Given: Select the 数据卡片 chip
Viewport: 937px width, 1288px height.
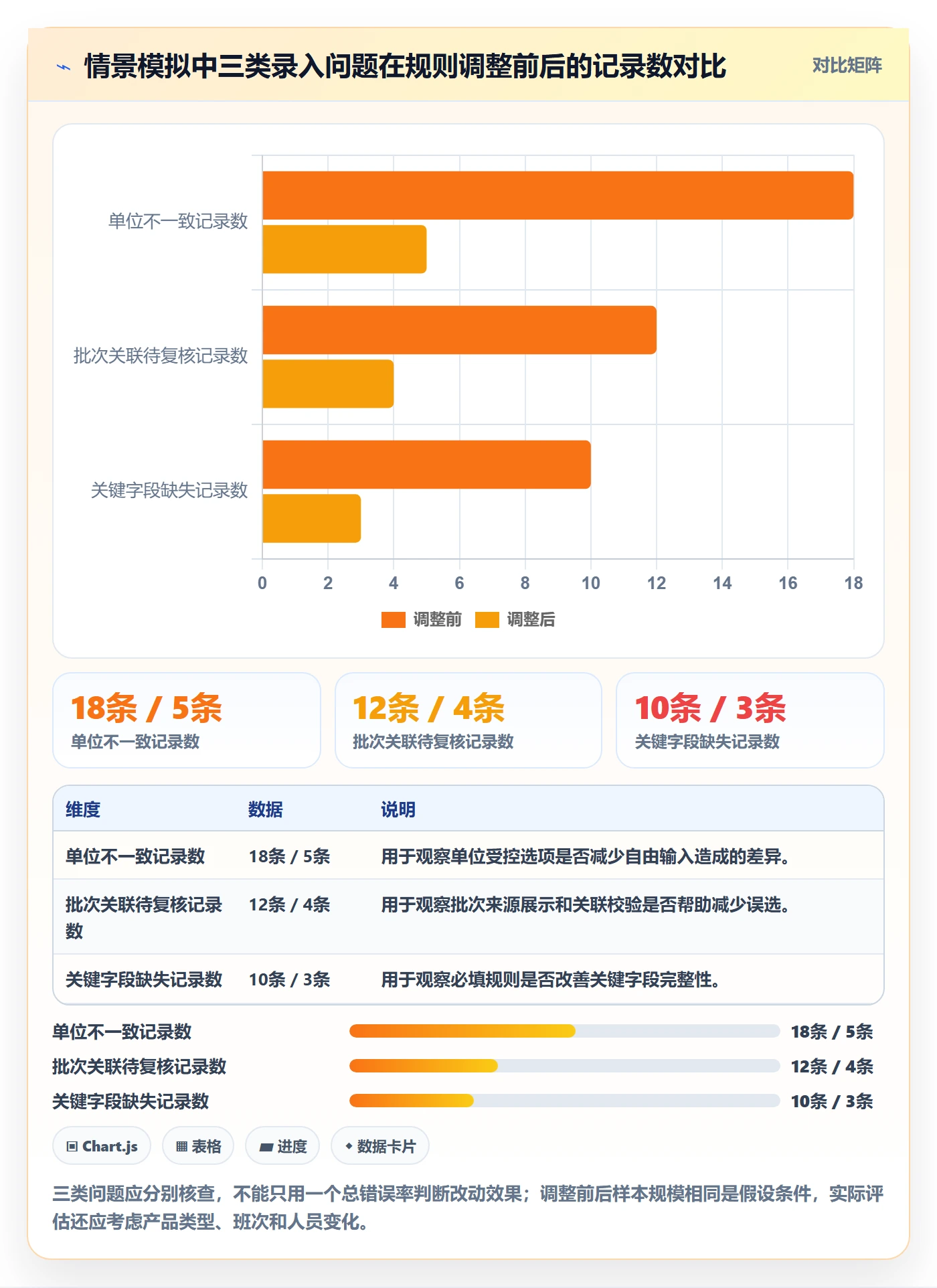Looking at the screenshot, I should point(380,1146).
